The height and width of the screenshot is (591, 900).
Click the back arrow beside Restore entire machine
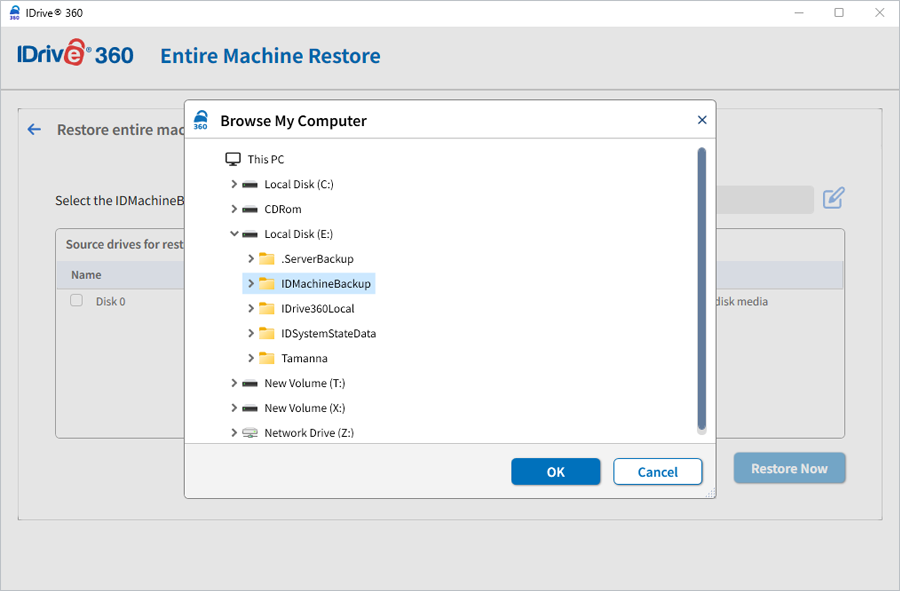click(34, 129)
